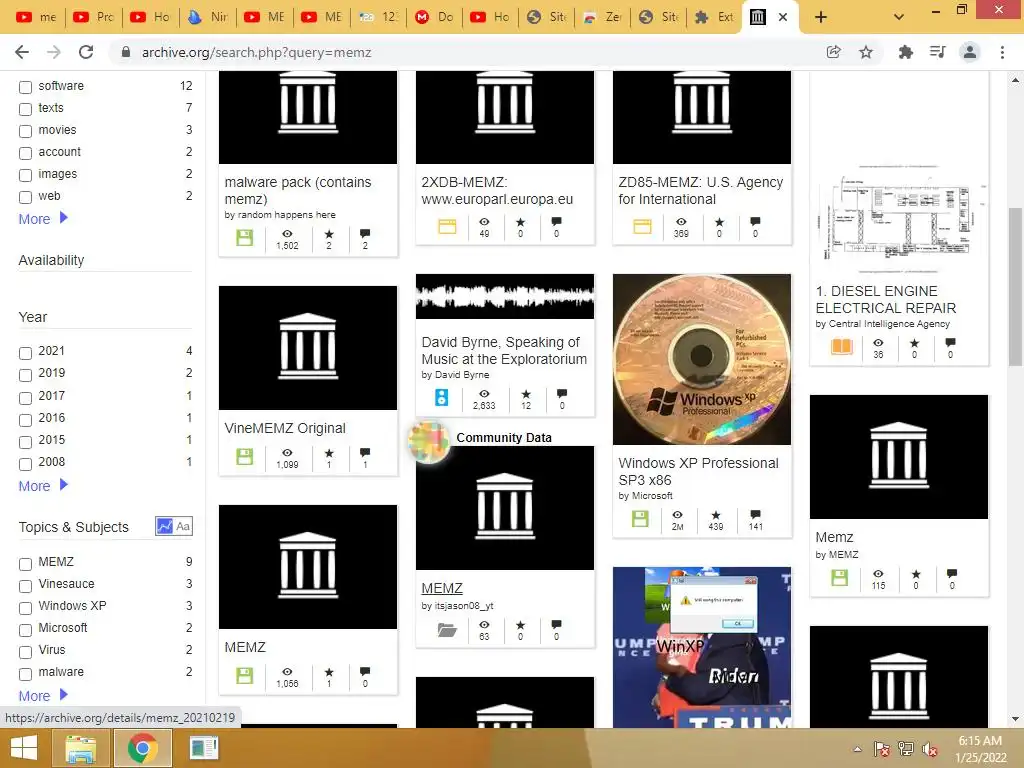
Task: Toggle Topics & Subjects chart/text view
Action: pyautogui.click(x=174, y=526)
